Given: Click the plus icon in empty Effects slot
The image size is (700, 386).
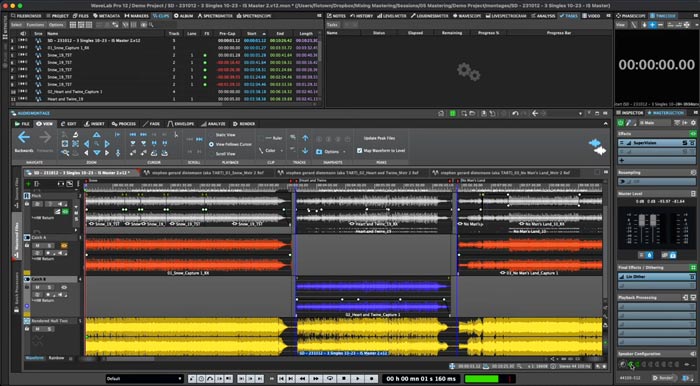Looking at the screenshot, I should tap(621, 160).
